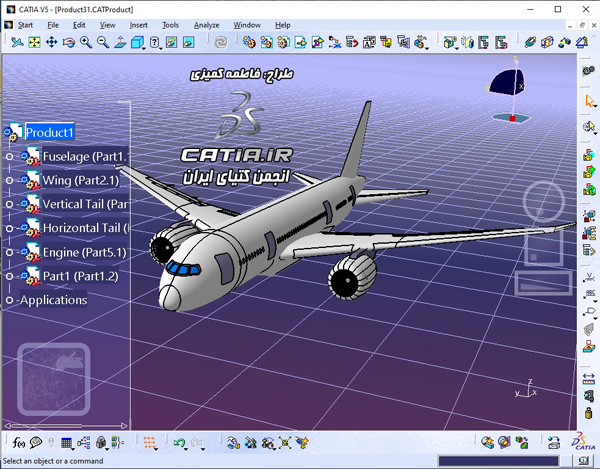Click the house-shaped icon at toolbar end
This screenshot has height=469, width=600.
[582, 42]
